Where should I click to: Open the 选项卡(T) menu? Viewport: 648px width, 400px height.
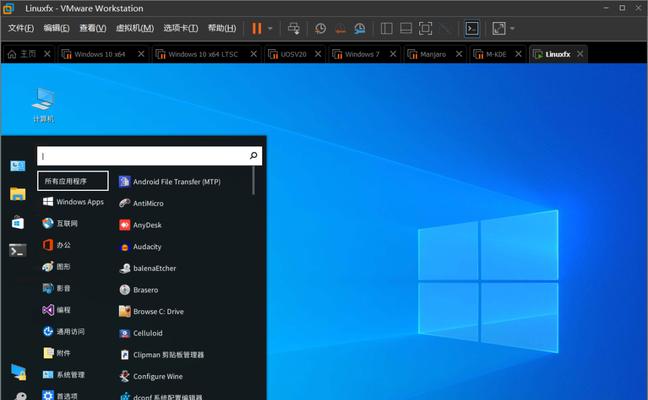click(181, 28)
